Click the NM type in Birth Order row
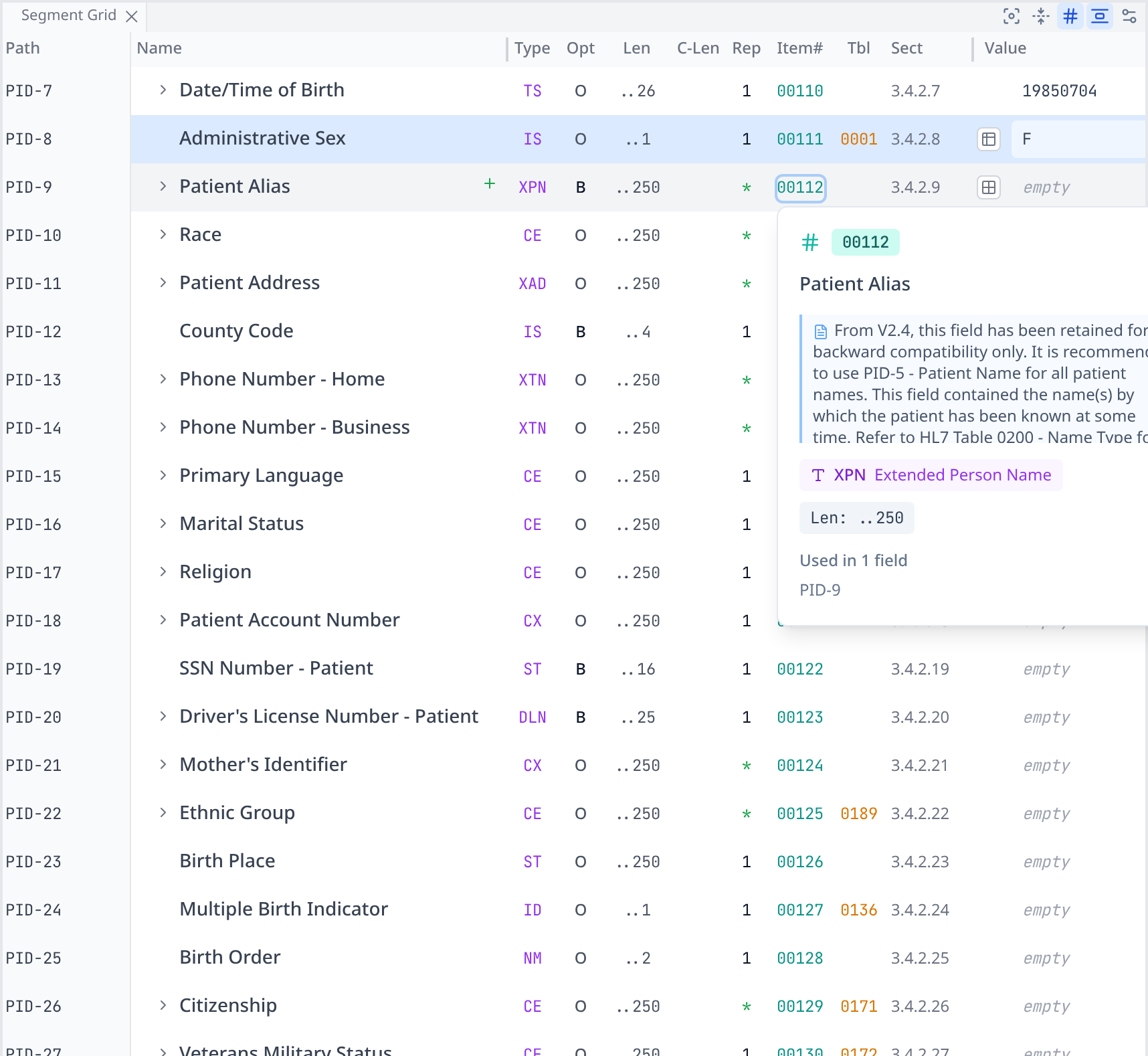The height and width of the screenshot is (1056, 1148). [x=533, y=958]
